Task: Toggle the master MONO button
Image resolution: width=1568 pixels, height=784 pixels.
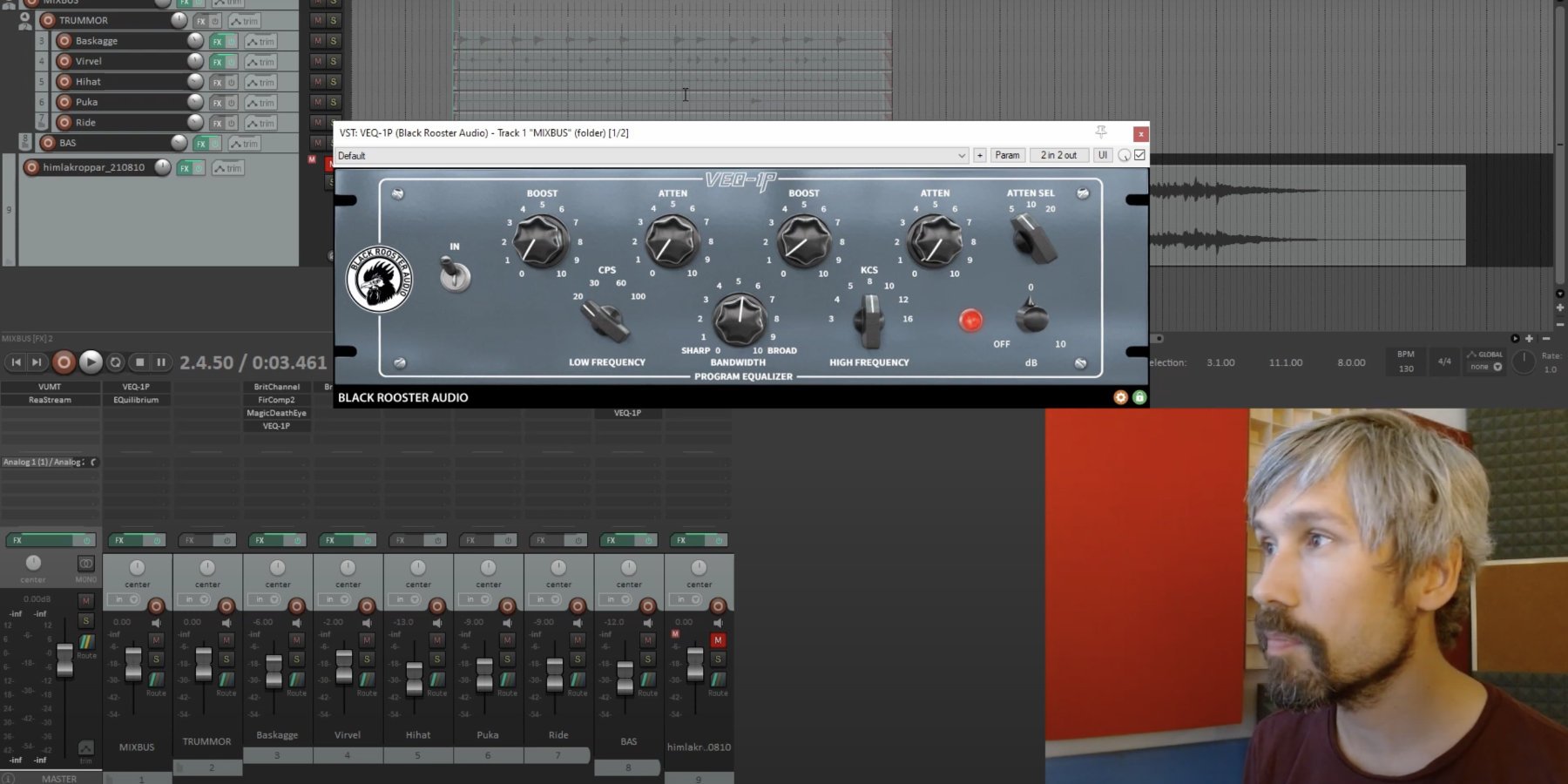Action: pos(85,564)
